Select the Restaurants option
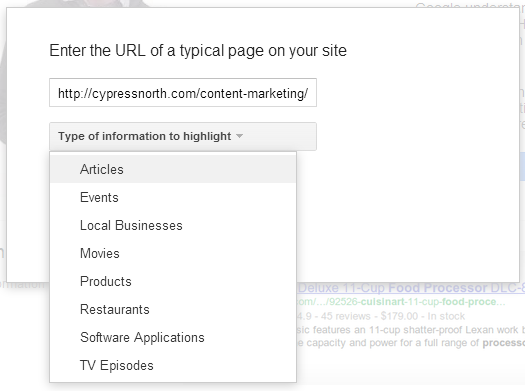525x391 pixels. click(173, 309)
